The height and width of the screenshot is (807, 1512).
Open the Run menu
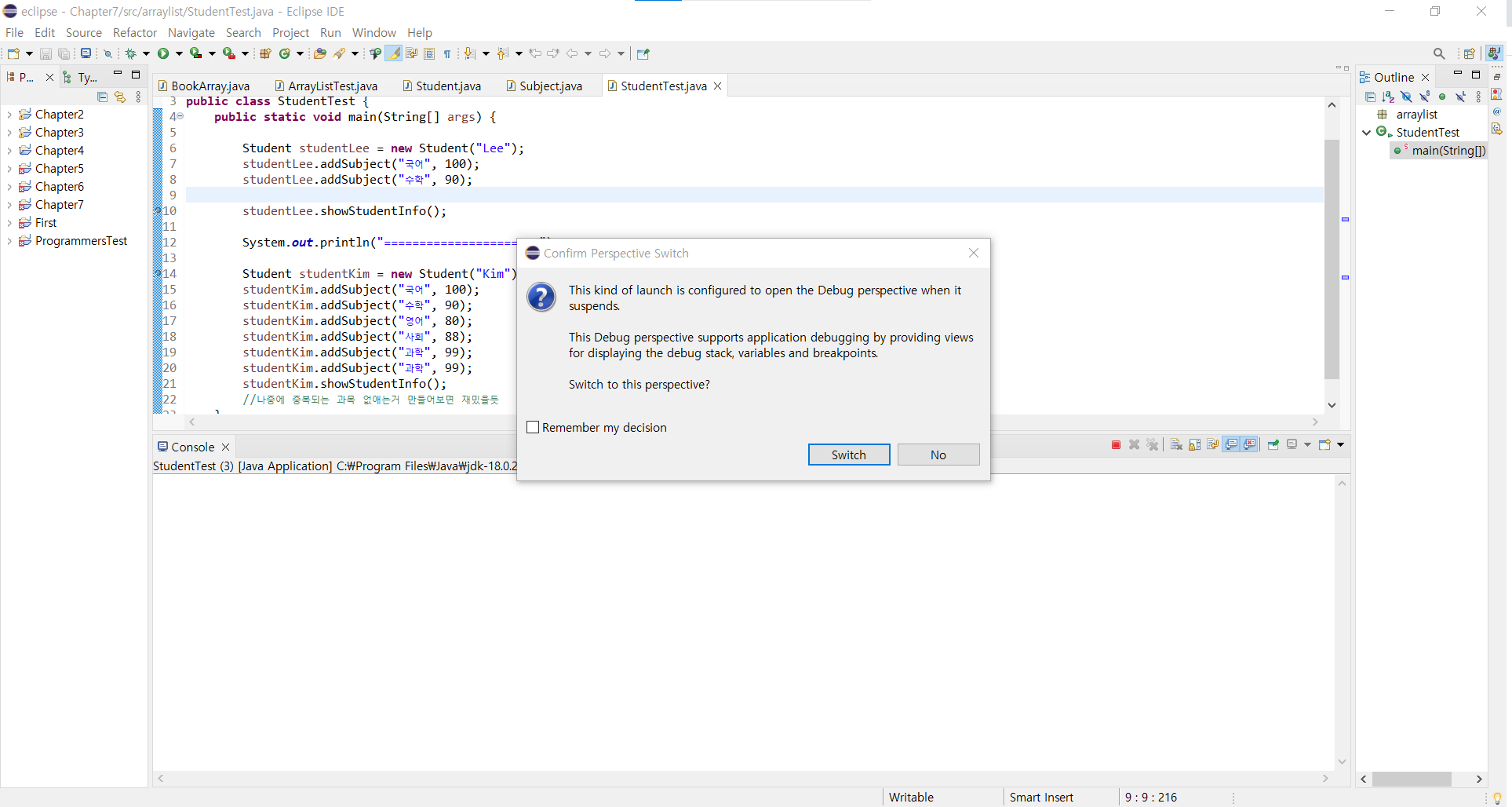coord(330,32)
